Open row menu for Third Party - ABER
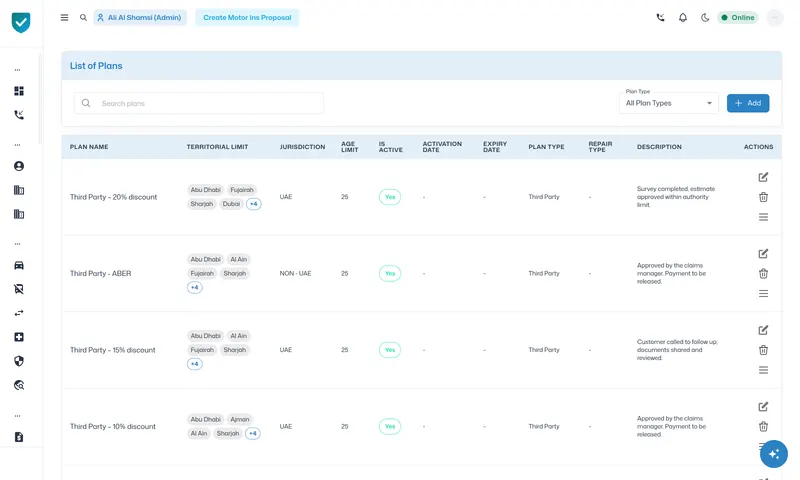 [763, 294]
